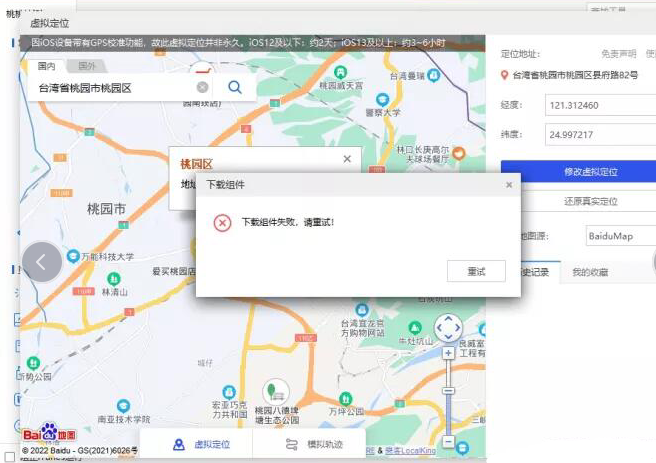Image resolution: width=656 pixels, height=463 pixels.
Task: Click the map pan direction control
Action: [x=448, y=328]
